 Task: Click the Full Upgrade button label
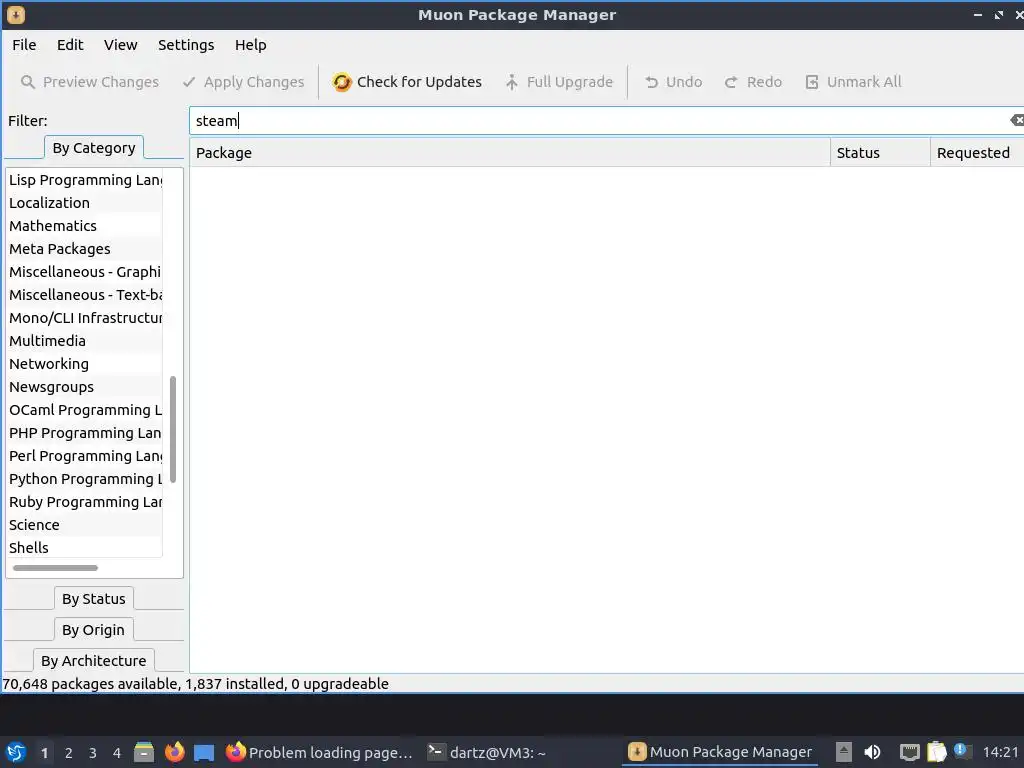(x=570, y=82)
